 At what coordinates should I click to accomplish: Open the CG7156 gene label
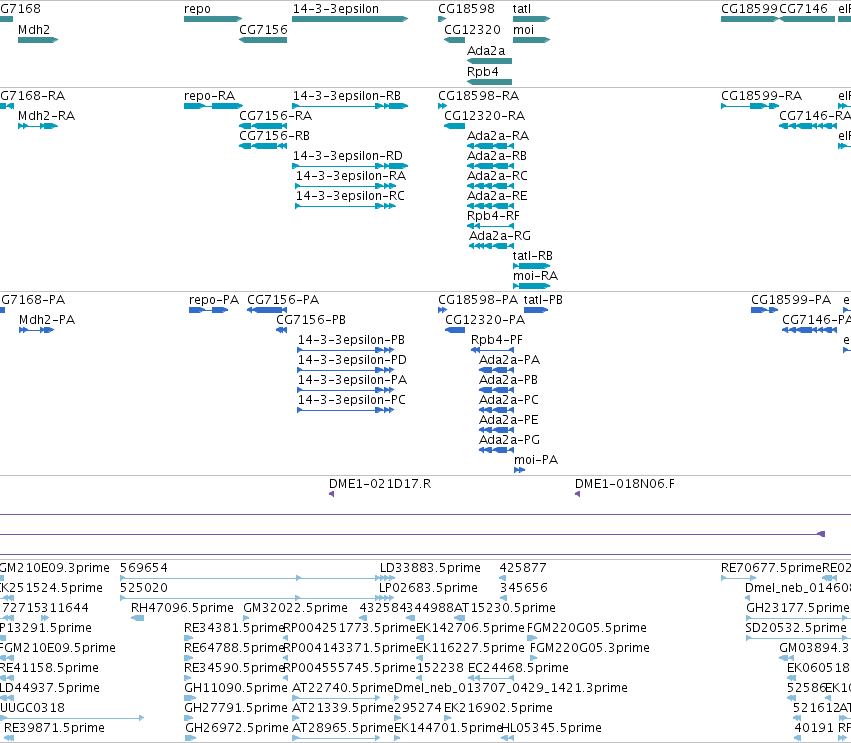coord(263,30)
